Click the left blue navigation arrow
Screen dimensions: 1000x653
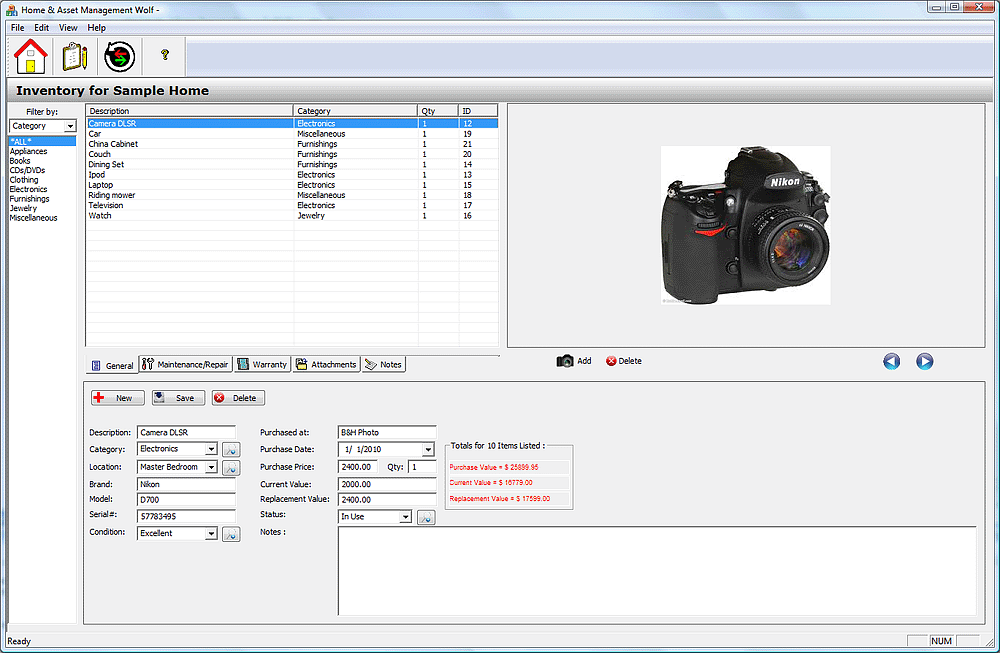click(891, 361)
